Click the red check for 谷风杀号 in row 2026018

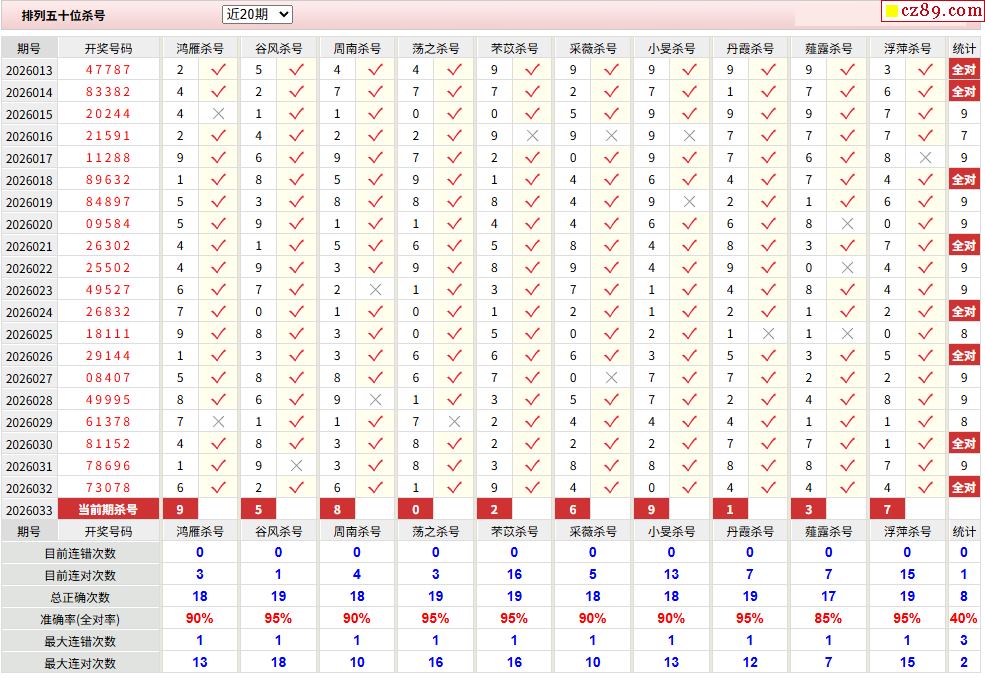(297, 180)
